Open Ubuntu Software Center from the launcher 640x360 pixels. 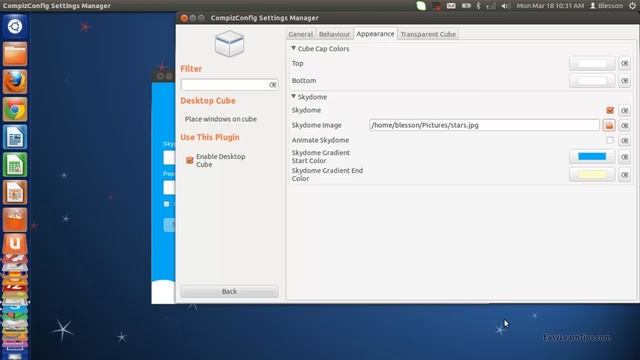[15, 220]
